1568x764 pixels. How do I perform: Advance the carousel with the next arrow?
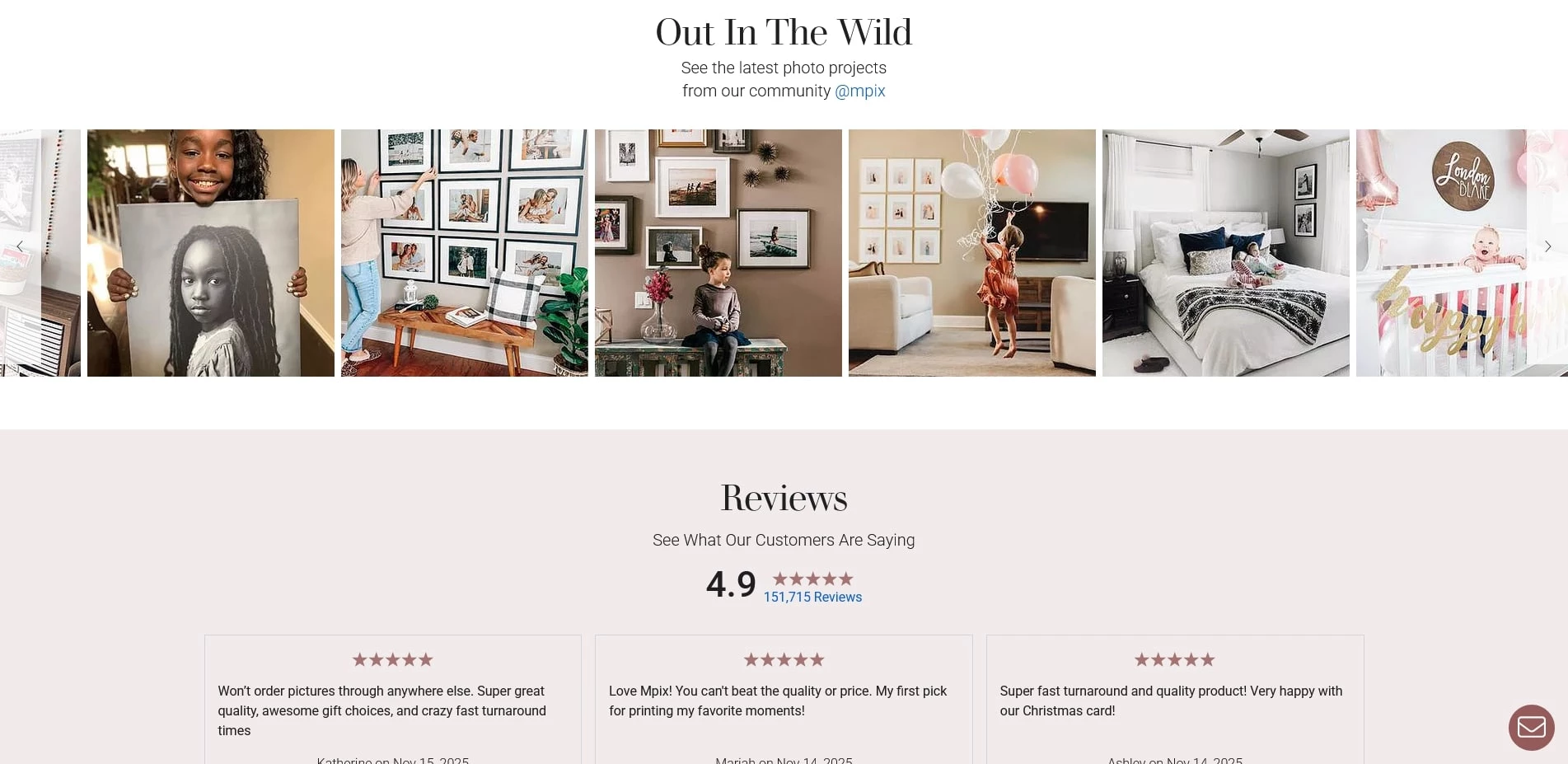1547,246
